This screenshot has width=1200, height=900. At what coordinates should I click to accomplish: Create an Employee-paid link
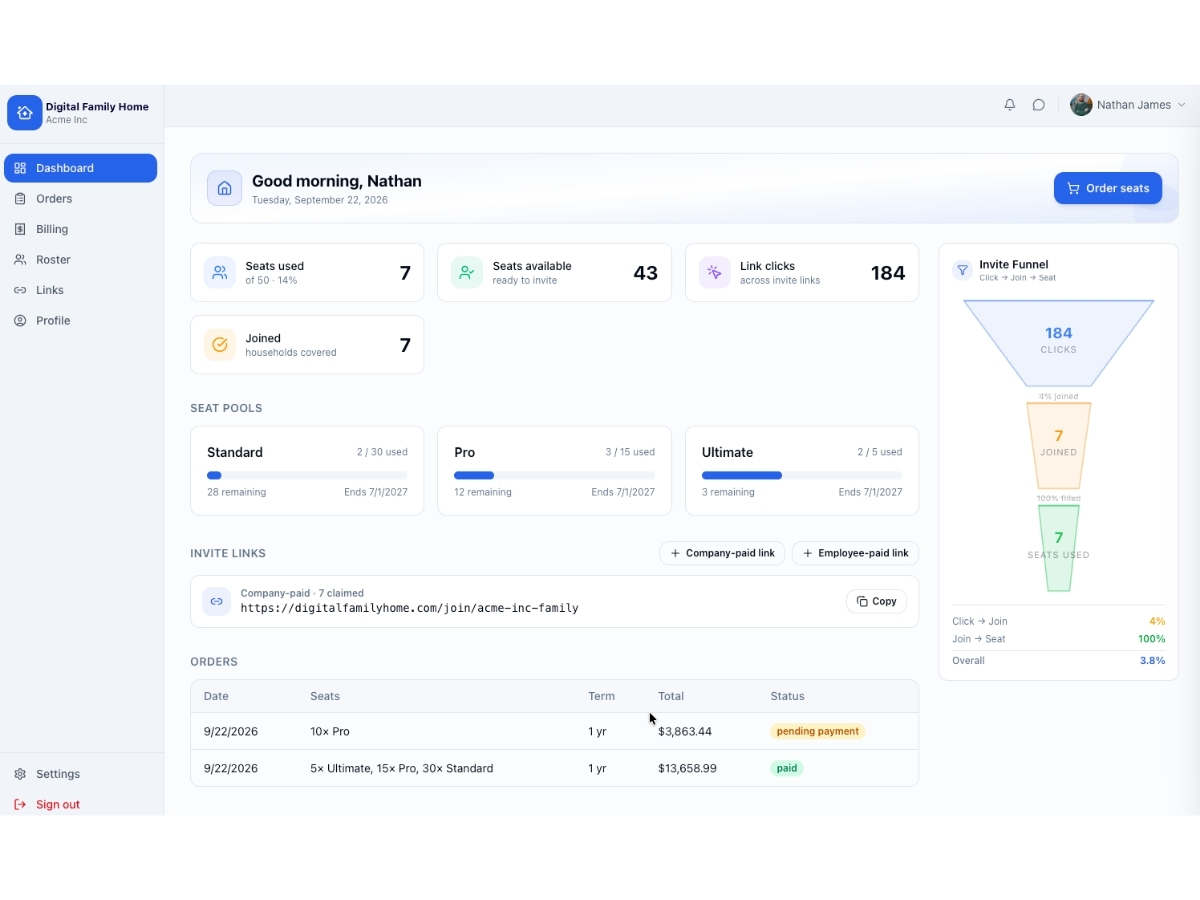(855, 553)
